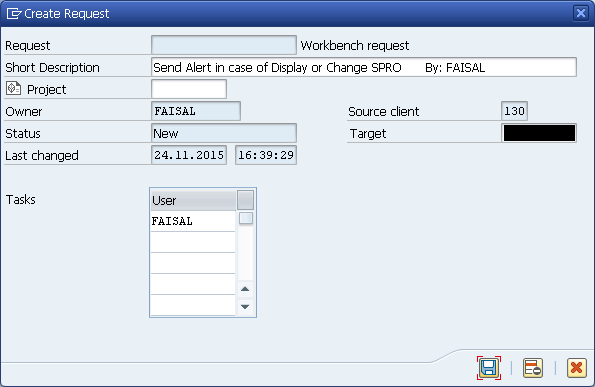The image size is (595, 387).
Task: Click the Last changed time 16:39:29
Action: click(x=266, y=155)
